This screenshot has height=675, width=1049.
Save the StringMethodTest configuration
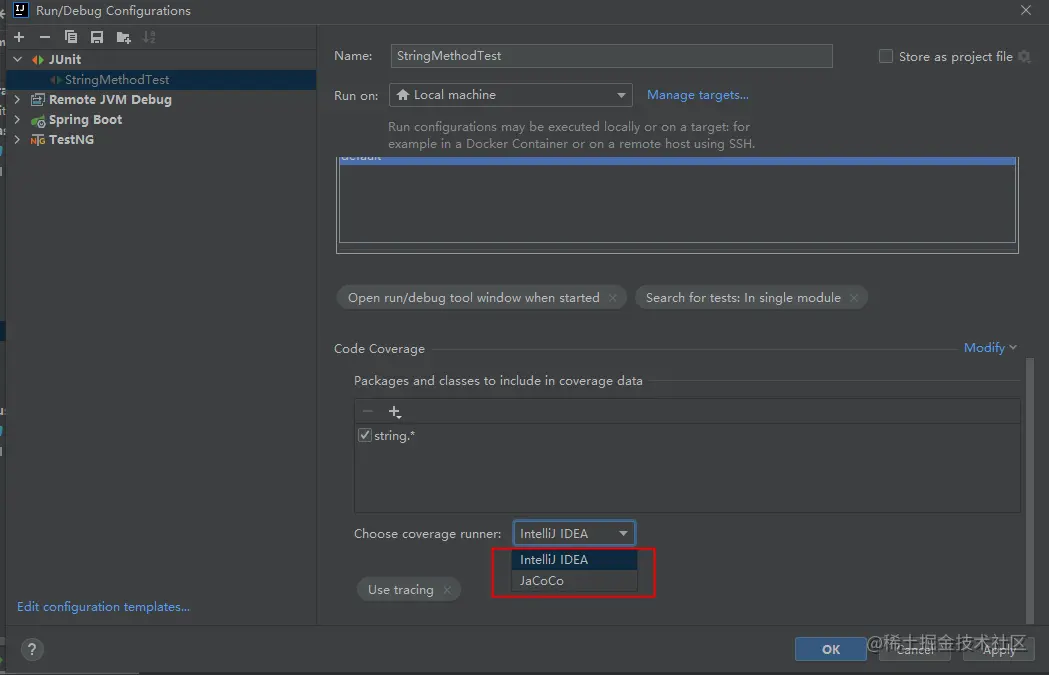click(x=95, y=36)
